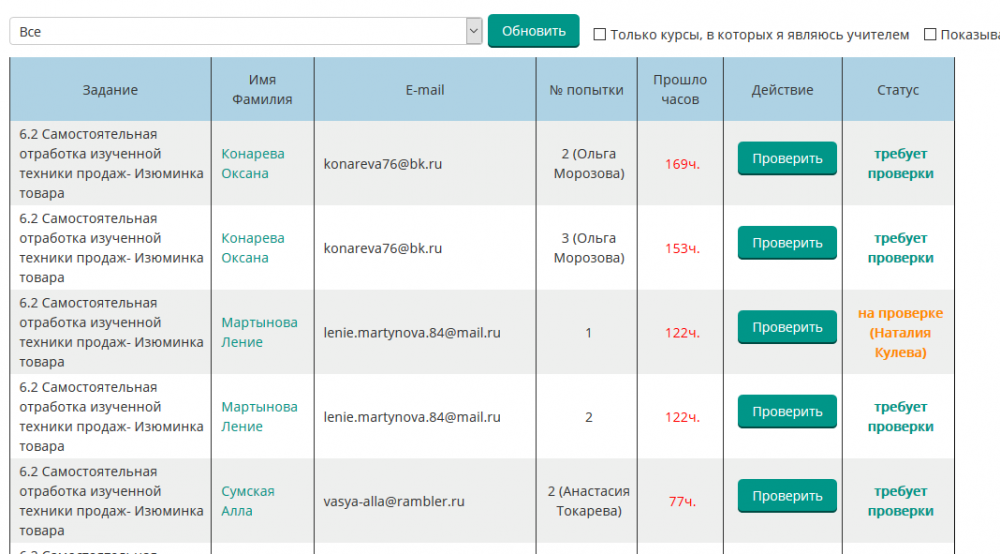The width and height of the screenshot is (1000, 554).
Task: Open Мартынова Ление link in fourth row
Action: click(x=259, y=417)
